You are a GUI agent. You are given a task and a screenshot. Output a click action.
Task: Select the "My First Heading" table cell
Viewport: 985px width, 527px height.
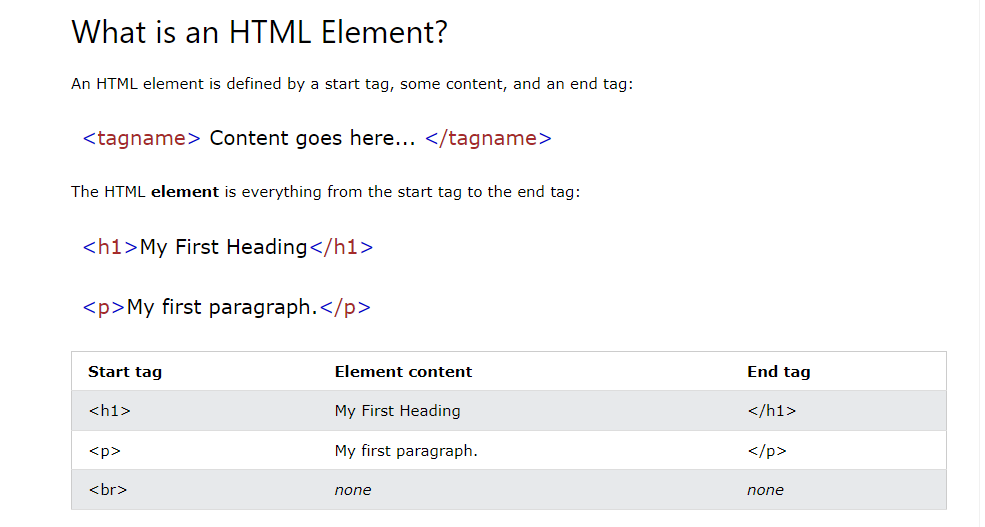(x=397, y=411)
